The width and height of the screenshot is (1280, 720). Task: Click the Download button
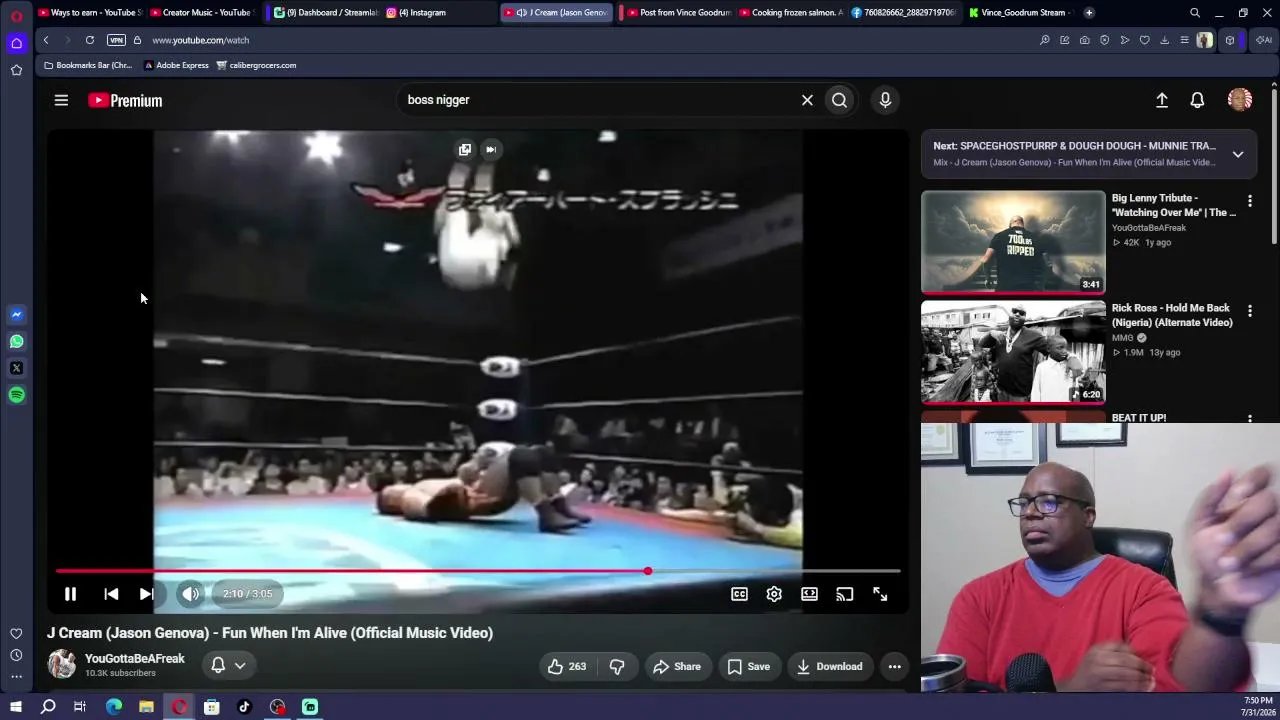[829, 667]
